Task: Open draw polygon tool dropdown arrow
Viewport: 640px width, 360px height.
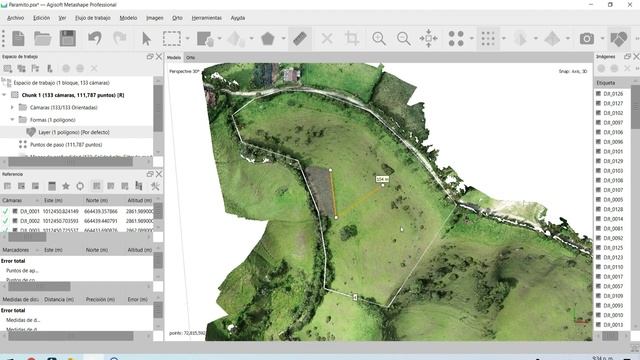Action: pyautogui.click(x=283, y=39)
